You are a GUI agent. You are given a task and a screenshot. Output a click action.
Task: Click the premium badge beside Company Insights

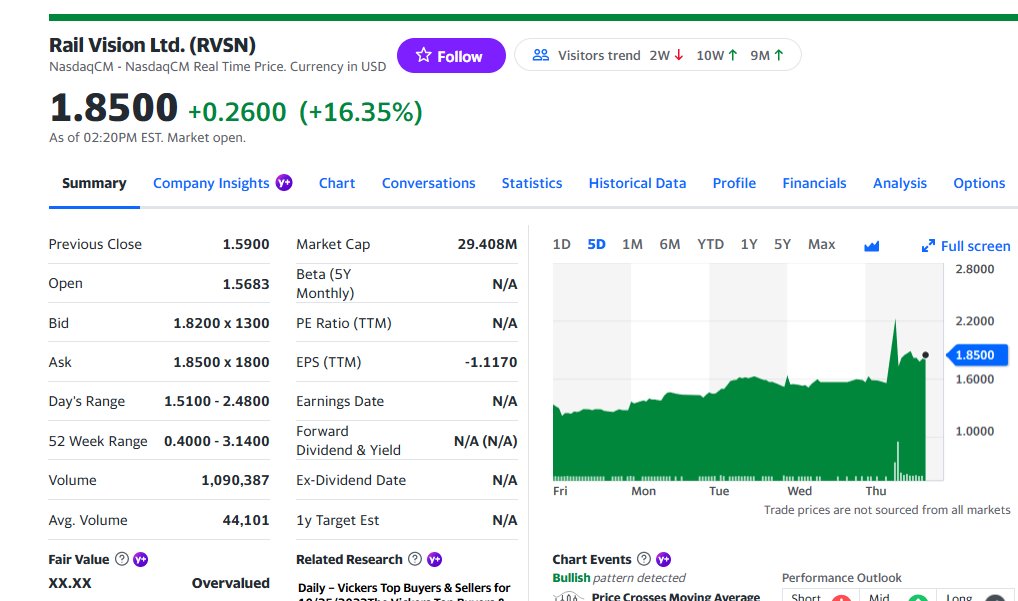[x=284, y=182]
